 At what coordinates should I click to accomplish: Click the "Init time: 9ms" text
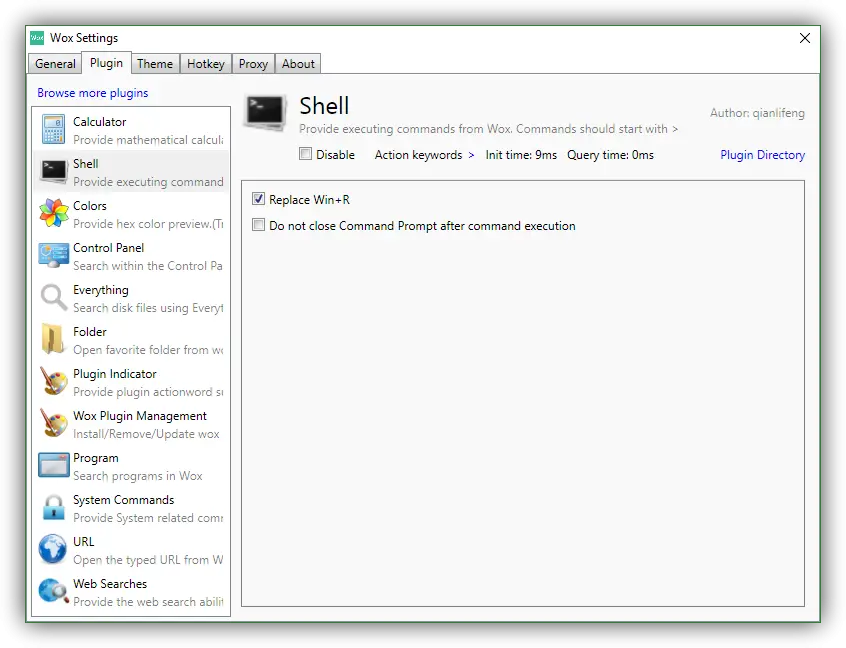(521, 155)
